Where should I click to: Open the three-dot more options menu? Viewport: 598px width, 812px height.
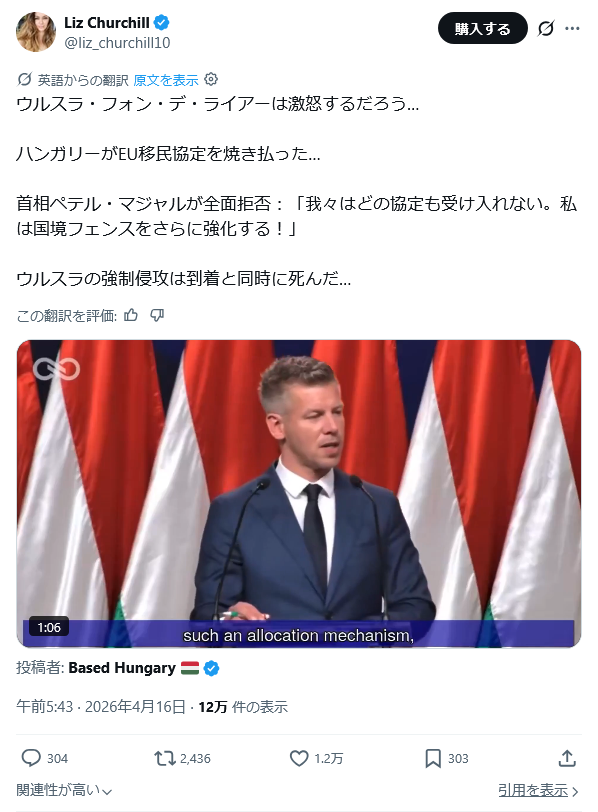(x=572, y=28)
